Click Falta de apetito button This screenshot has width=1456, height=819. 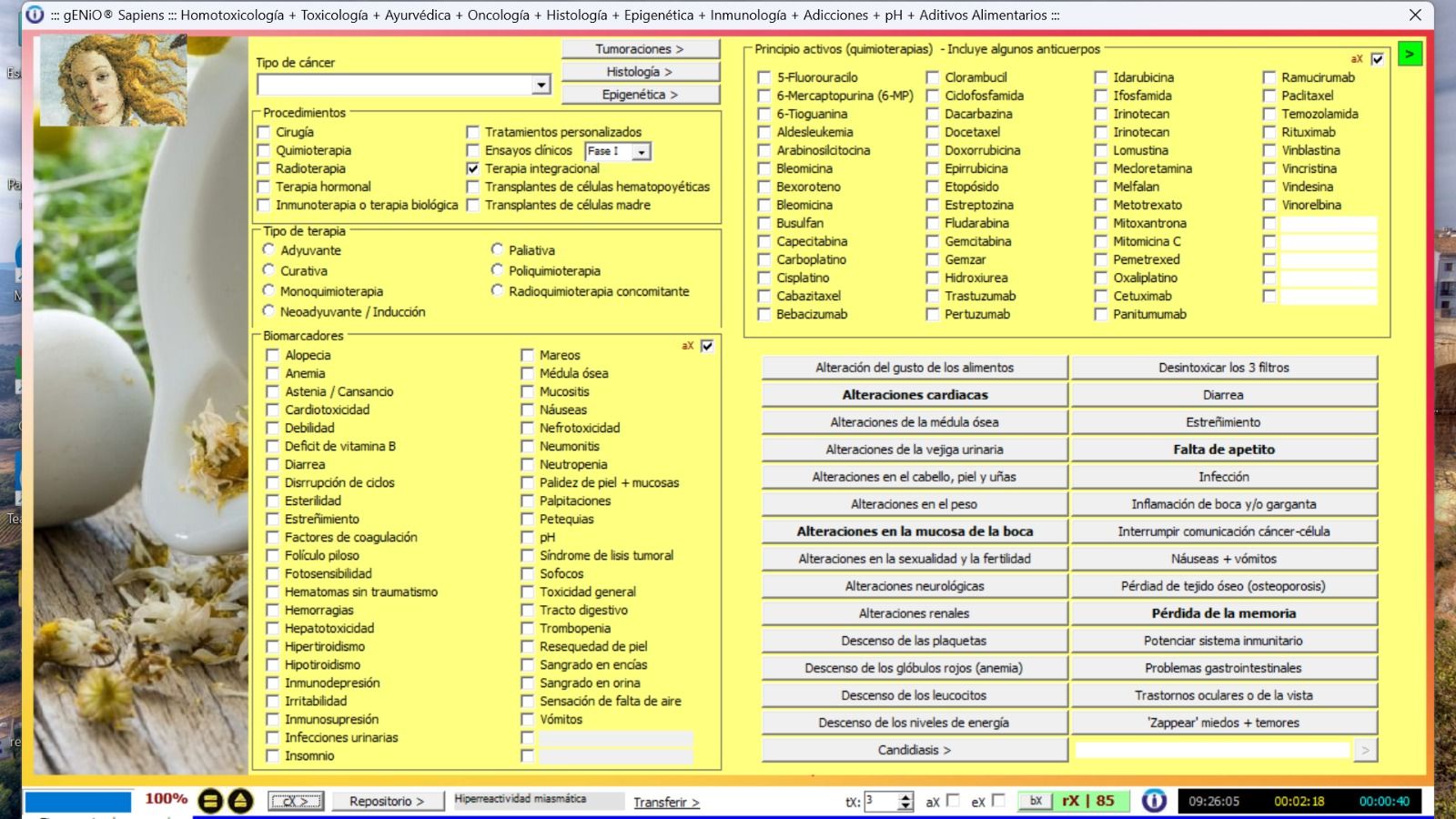pos(1224,450)
